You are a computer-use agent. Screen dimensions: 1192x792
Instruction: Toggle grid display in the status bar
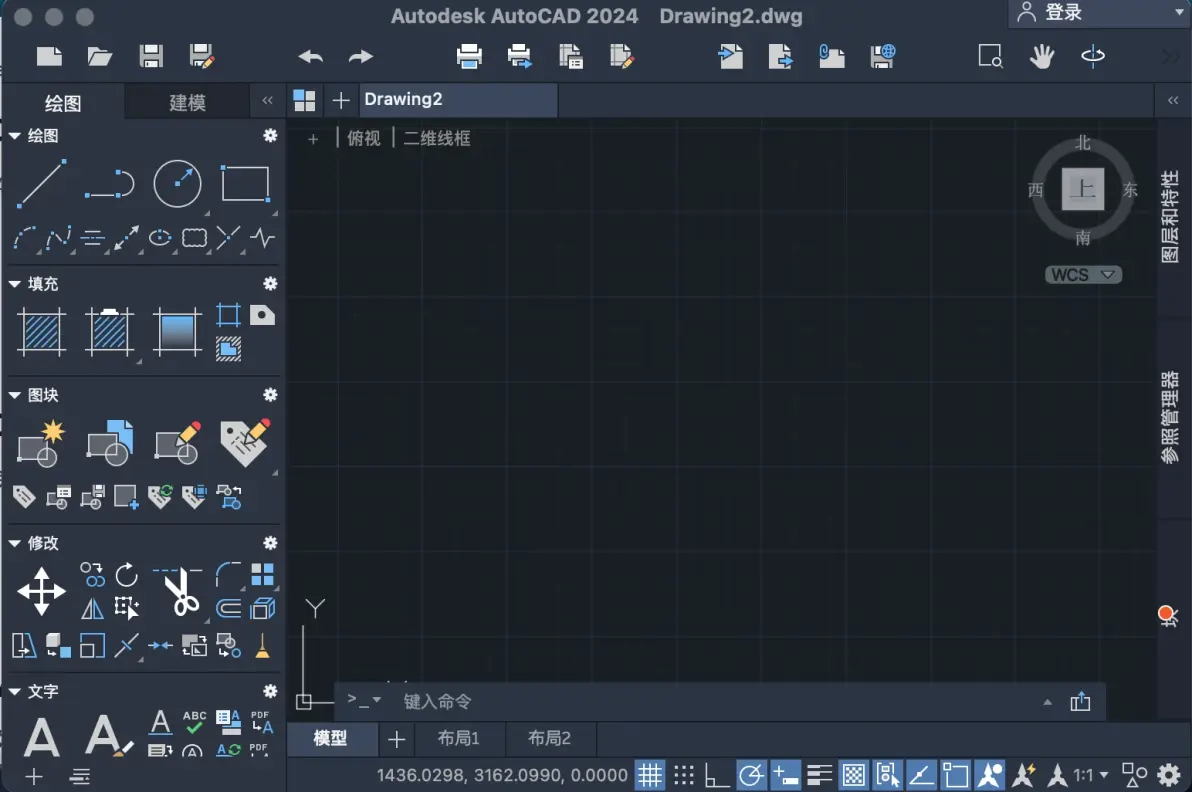click(650, 775)
